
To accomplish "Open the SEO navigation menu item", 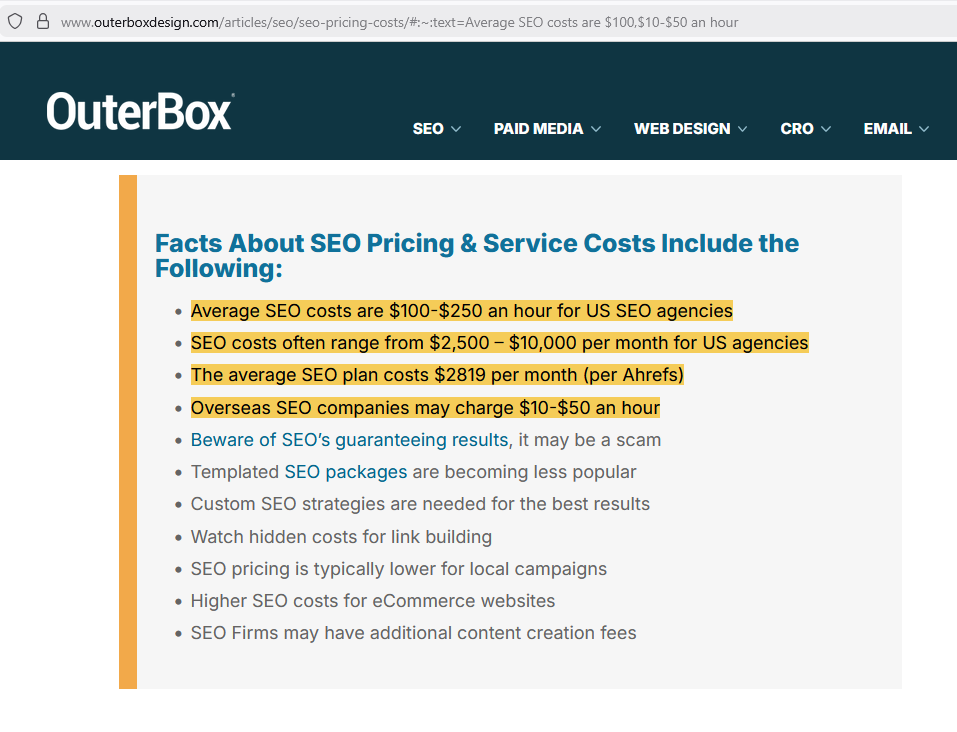I will point(428,129).
